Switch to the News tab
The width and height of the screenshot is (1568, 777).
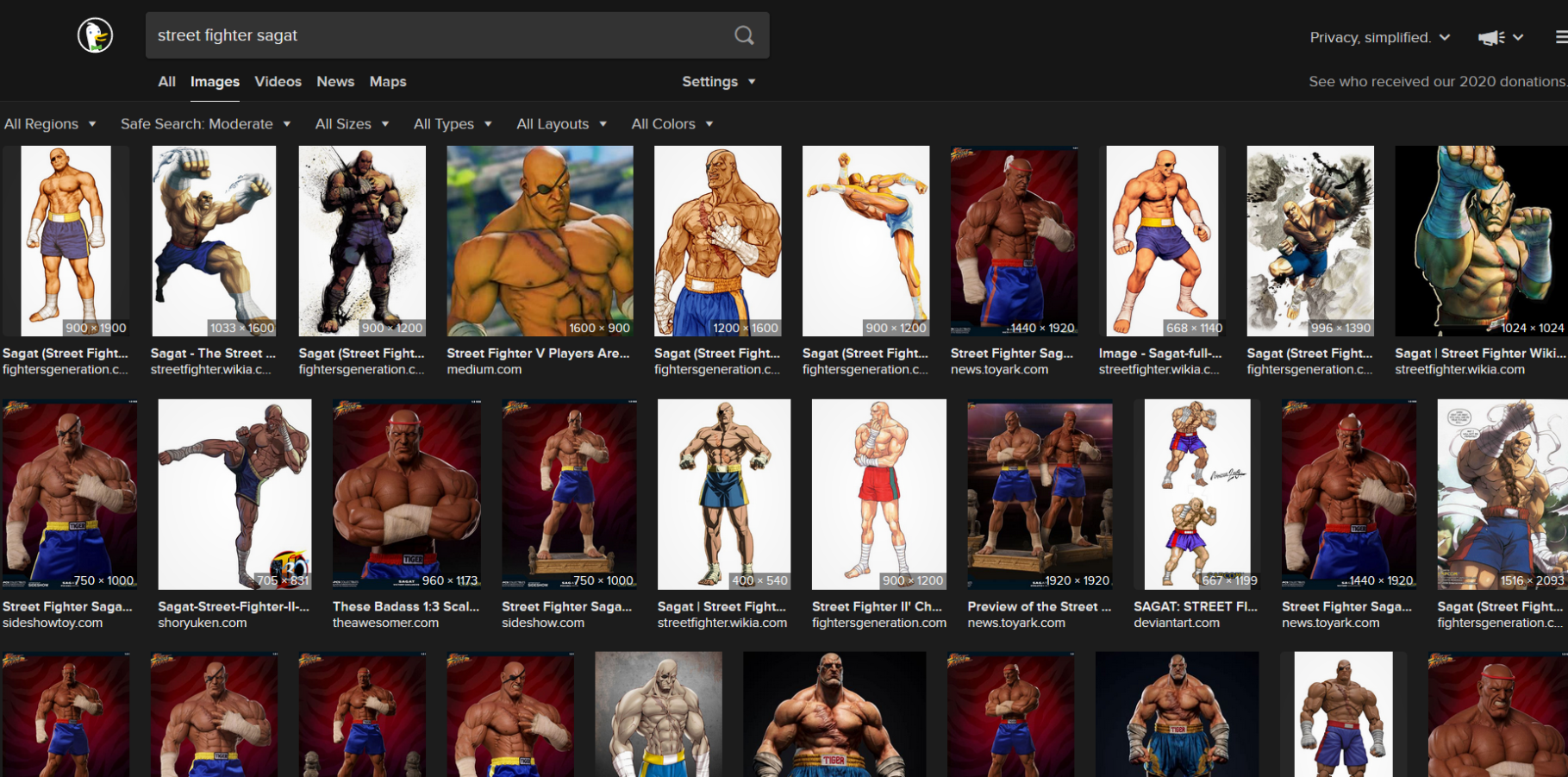[x=335, y=81]
